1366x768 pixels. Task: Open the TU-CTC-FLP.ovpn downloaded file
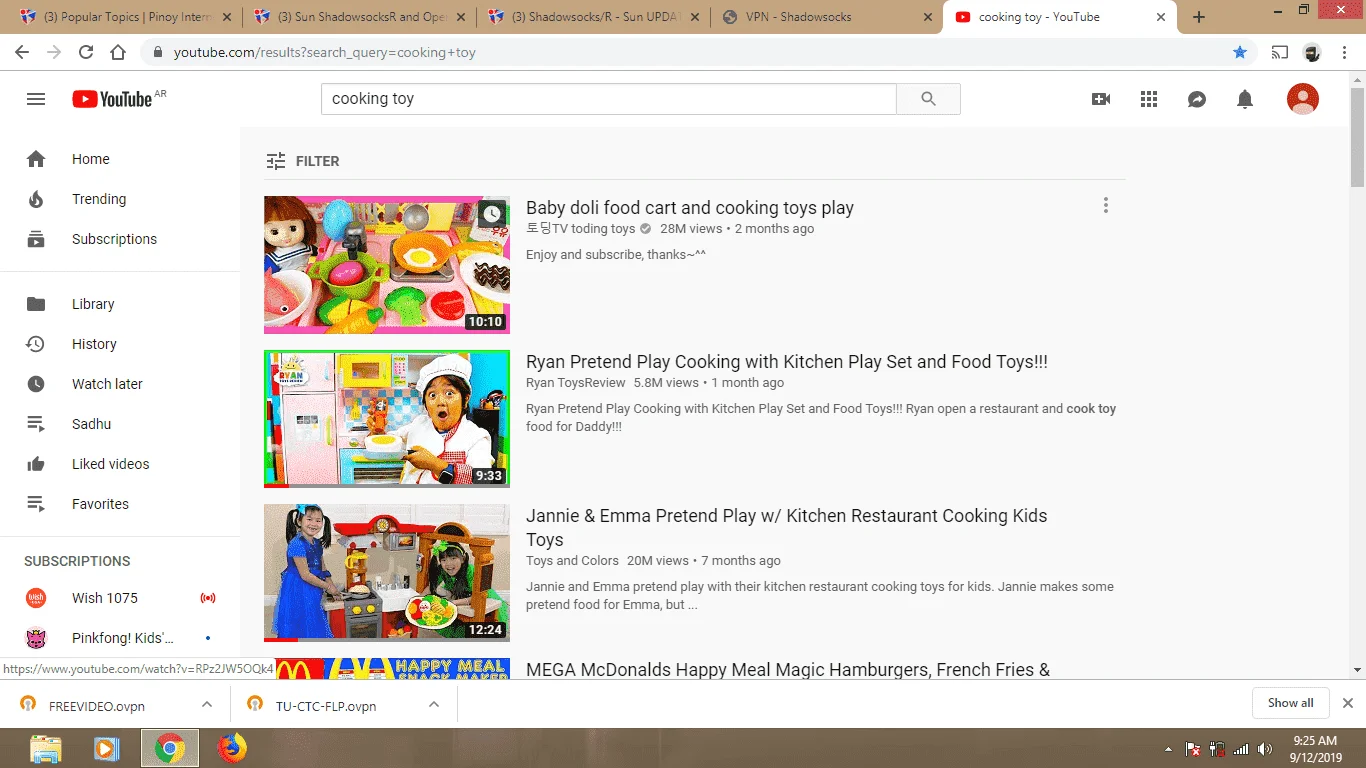[x=326, y=706]
